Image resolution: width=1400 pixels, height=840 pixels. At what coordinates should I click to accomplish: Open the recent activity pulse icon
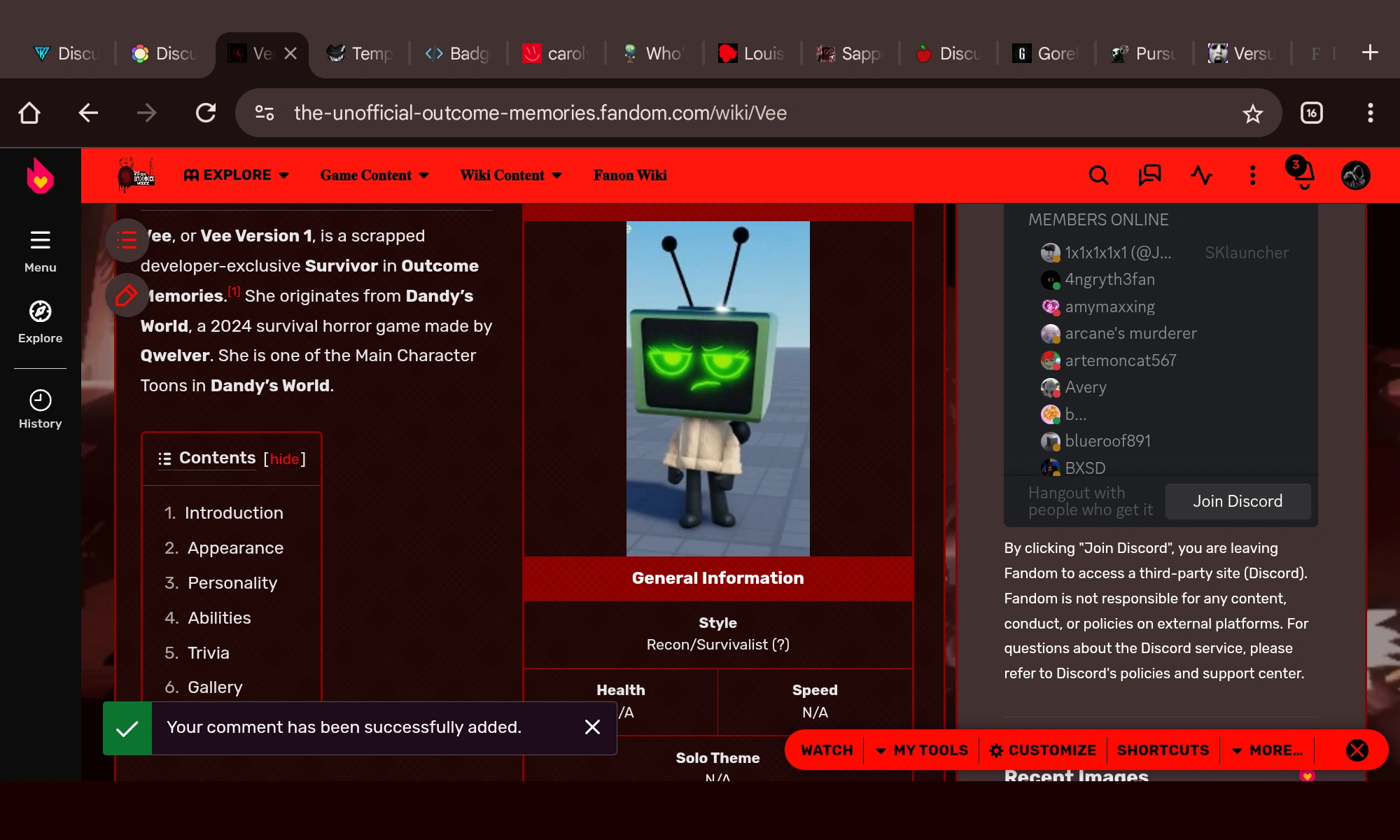tap(1201, 175)
